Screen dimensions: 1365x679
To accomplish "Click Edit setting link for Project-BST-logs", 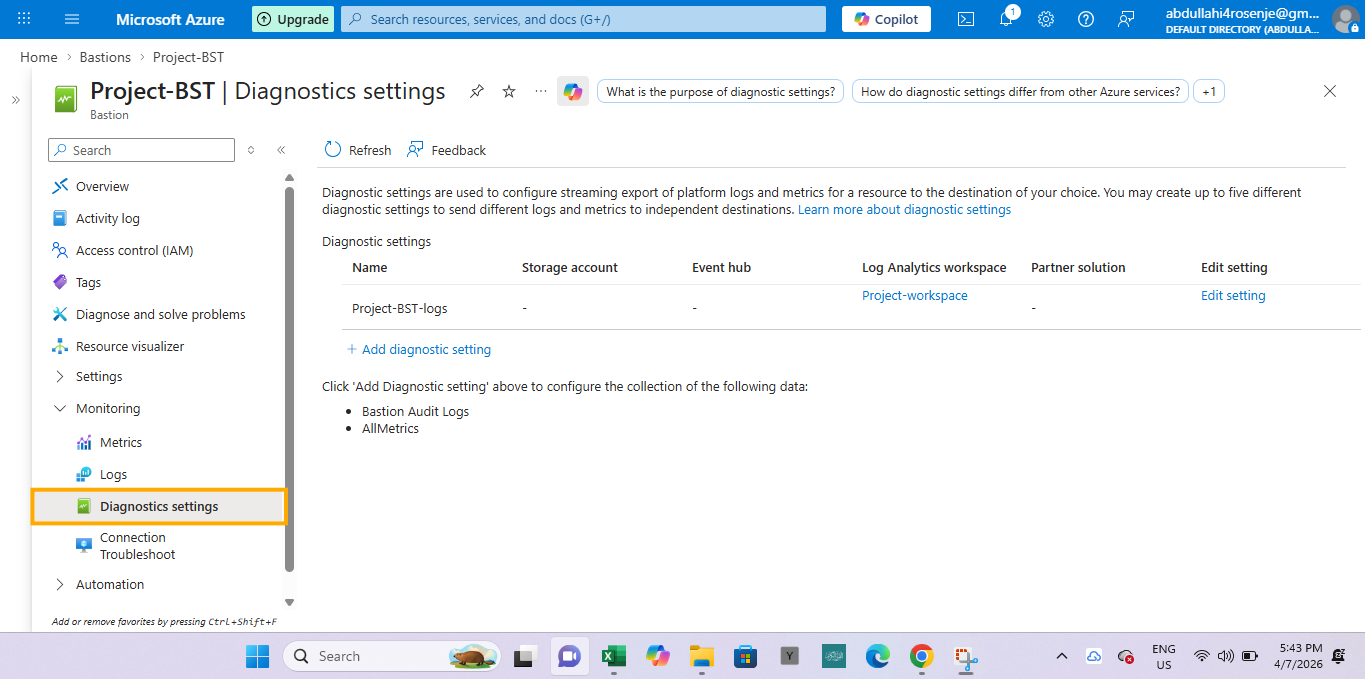I will (x=1233, y=296).
